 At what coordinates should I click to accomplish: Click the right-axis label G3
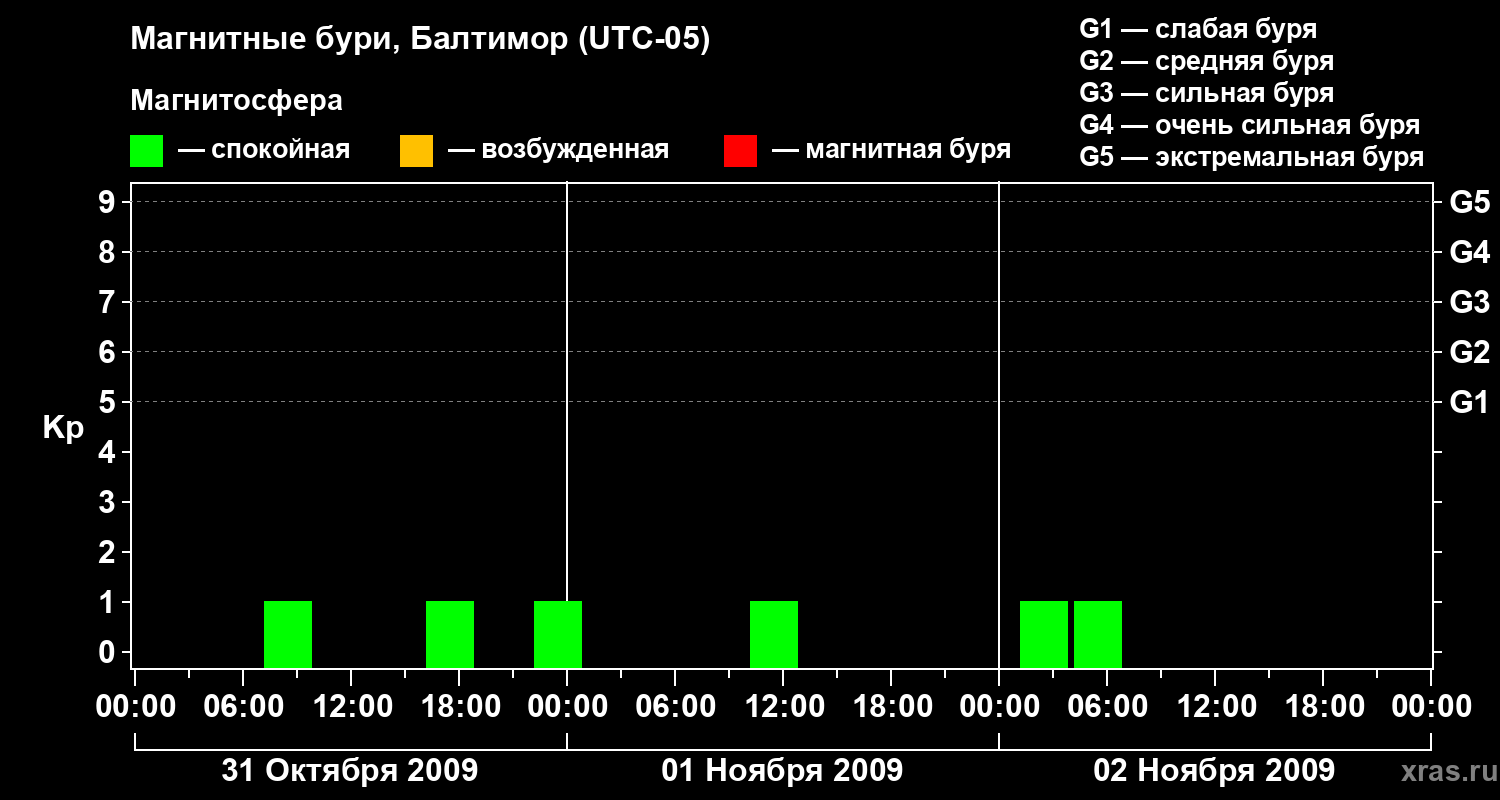tap(1469, 302)
